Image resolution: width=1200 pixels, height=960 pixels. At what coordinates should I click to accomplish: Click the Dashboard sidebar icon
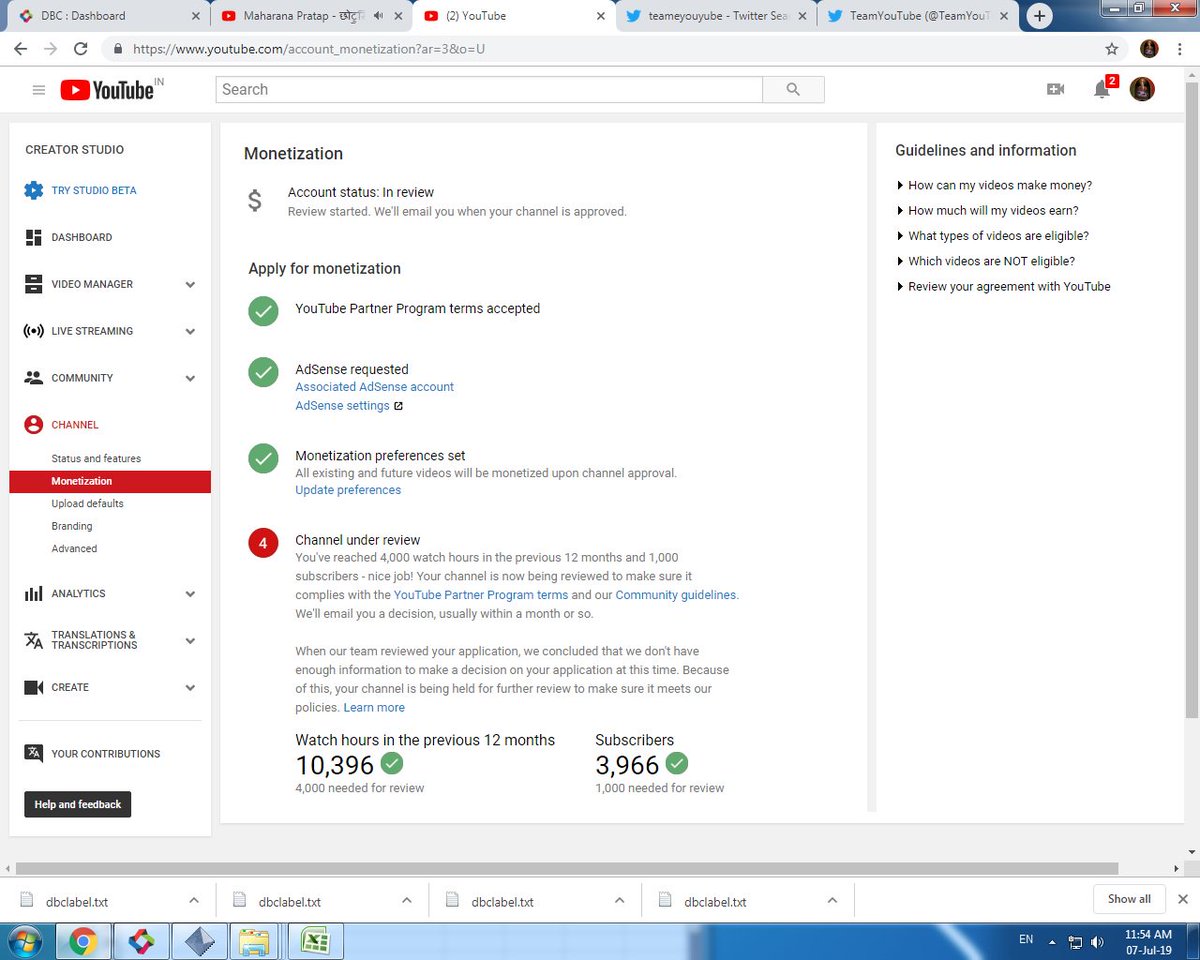33,237
